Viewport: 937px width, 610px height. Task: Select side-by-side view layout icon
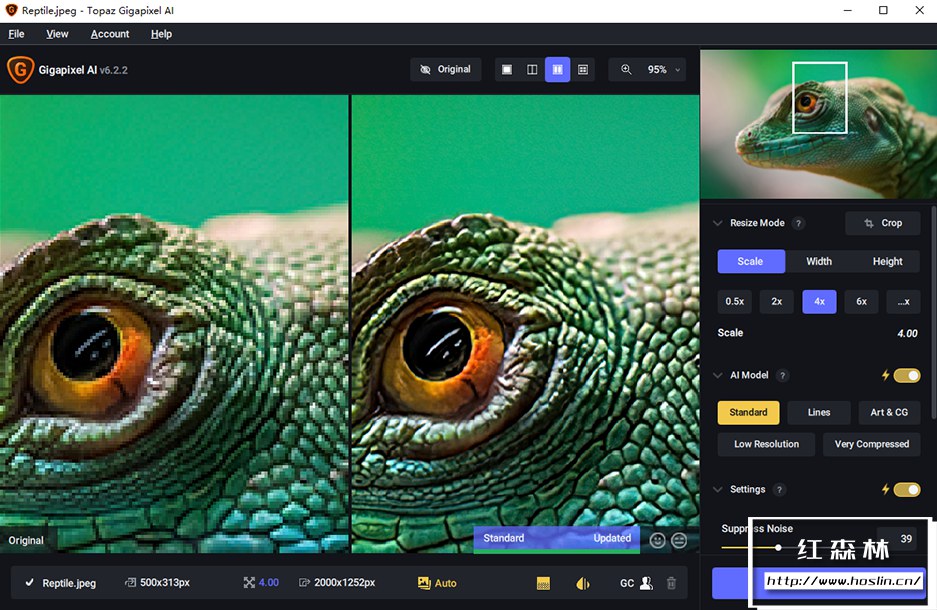[x=557, y=69]
